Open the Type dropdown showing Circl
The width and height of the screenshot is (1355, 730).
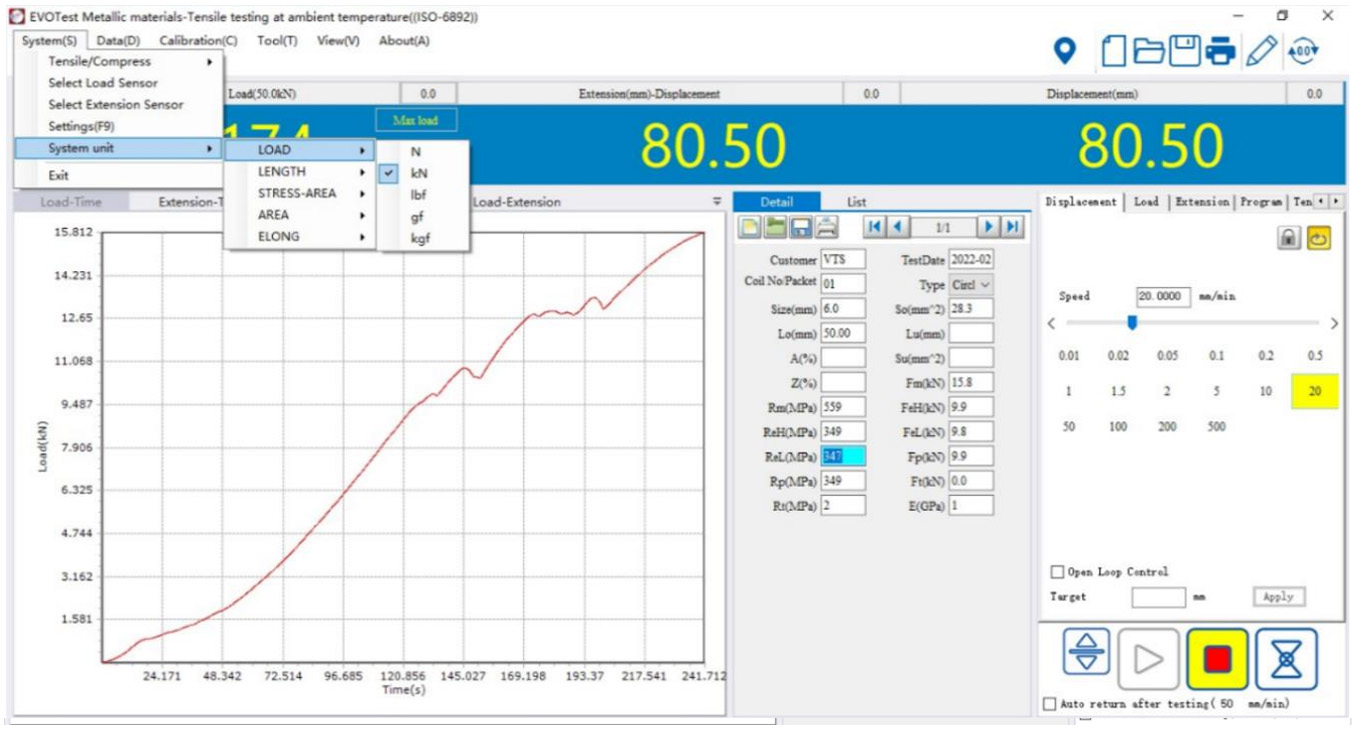coord(971,284)
